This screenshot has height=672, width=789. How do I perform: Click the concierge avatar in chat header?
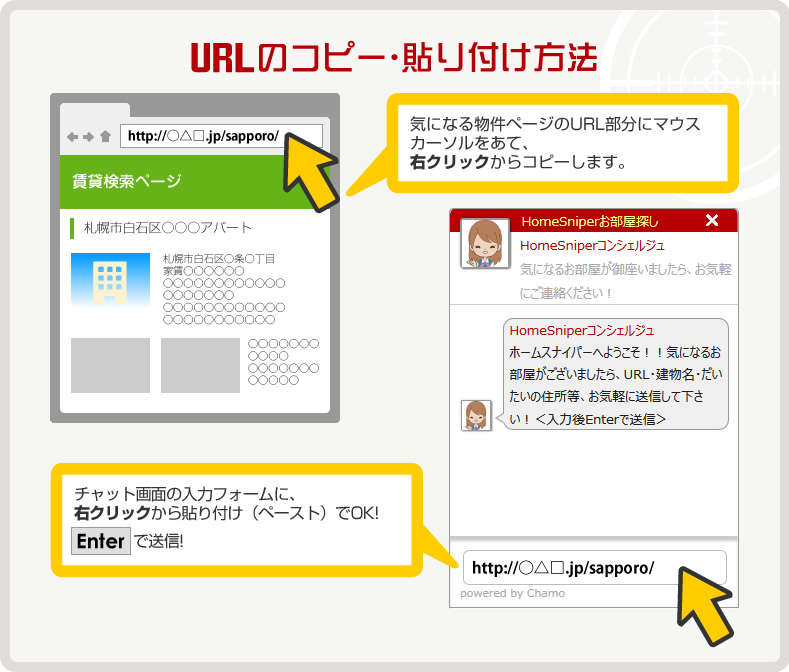pyautogui.click(x=485, y=243)
